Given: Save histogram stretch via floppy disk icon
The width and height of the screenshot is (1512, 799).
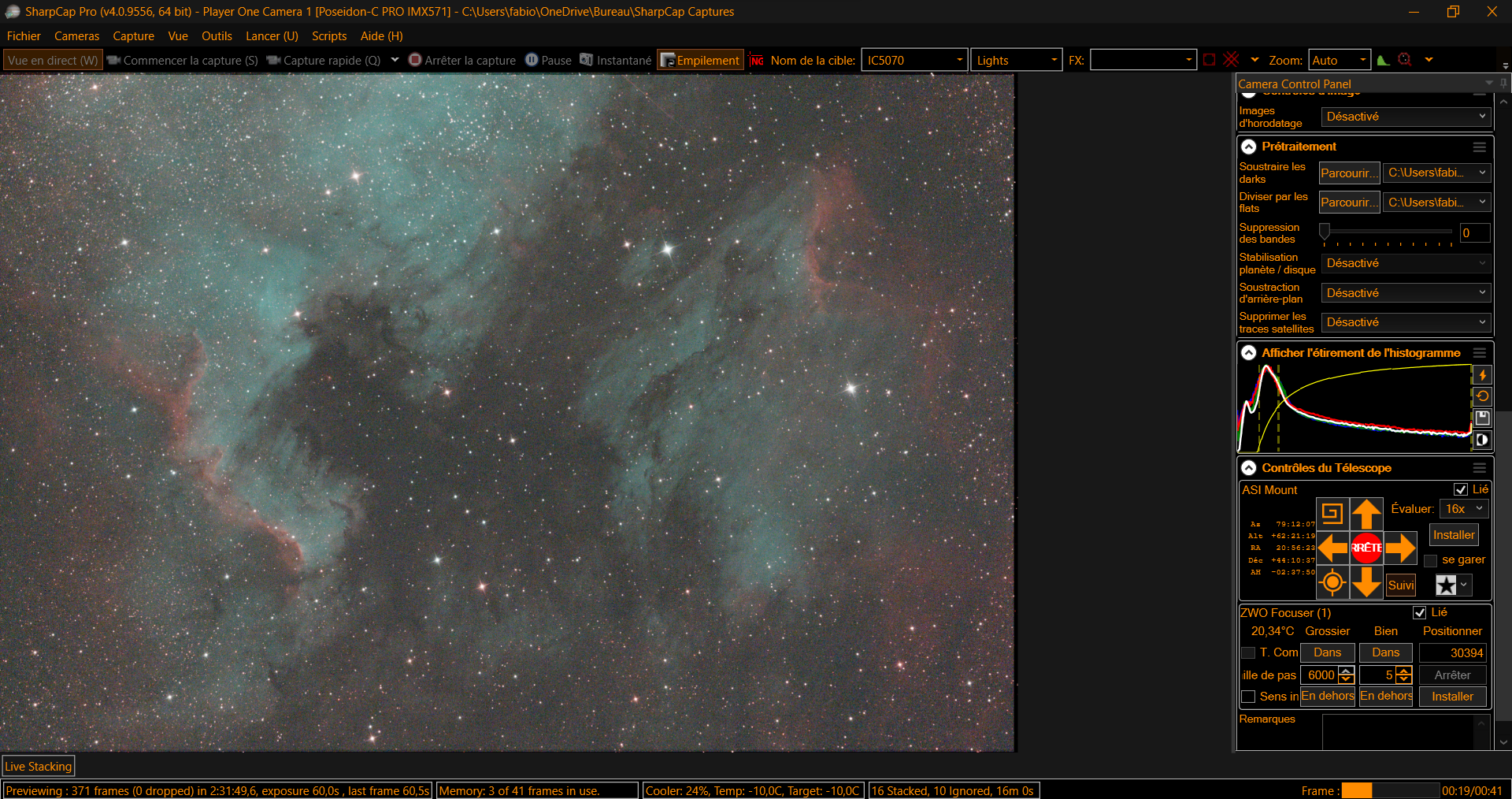Looking at the screenshot, I should (x=1482, y=418).
